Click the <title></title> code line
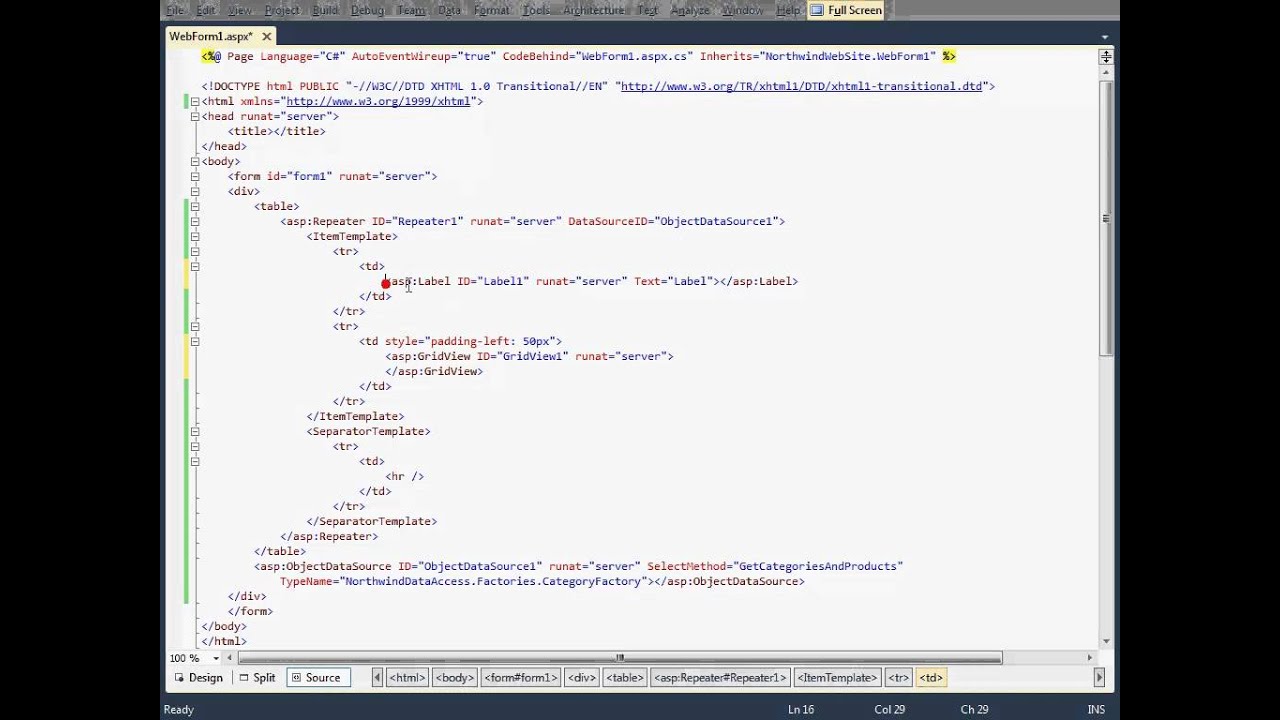 tap(277, 131)
